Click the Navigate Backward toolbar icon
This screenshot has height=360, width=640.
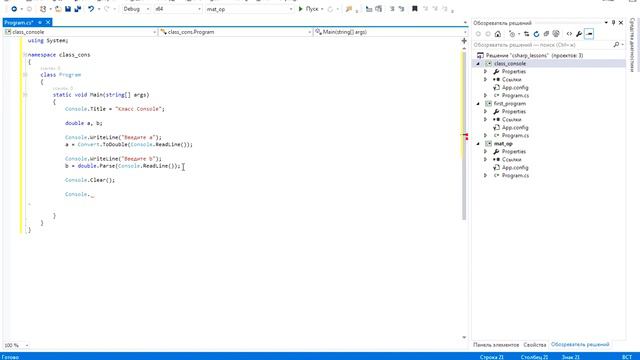(x=14, y=9)
